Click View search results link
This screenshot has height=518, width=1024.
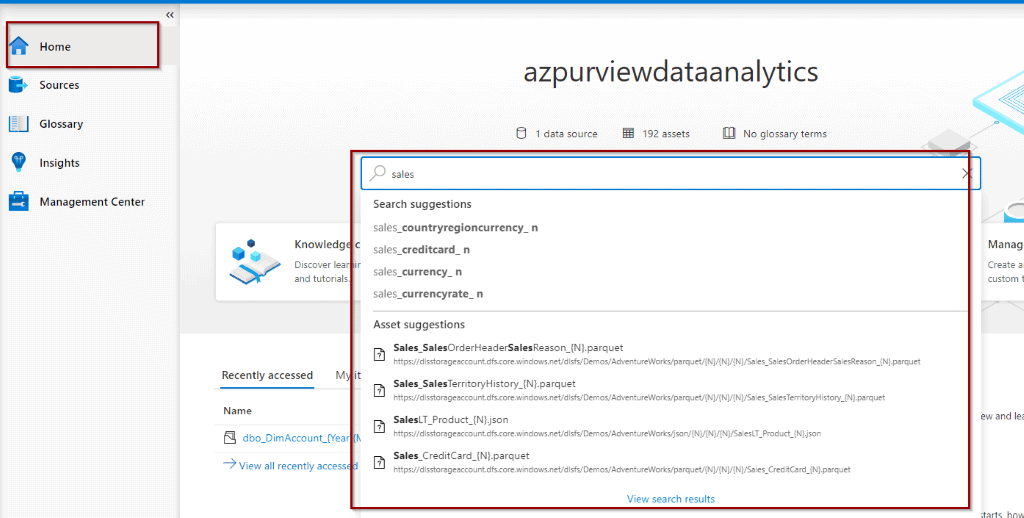pos(671,498)
